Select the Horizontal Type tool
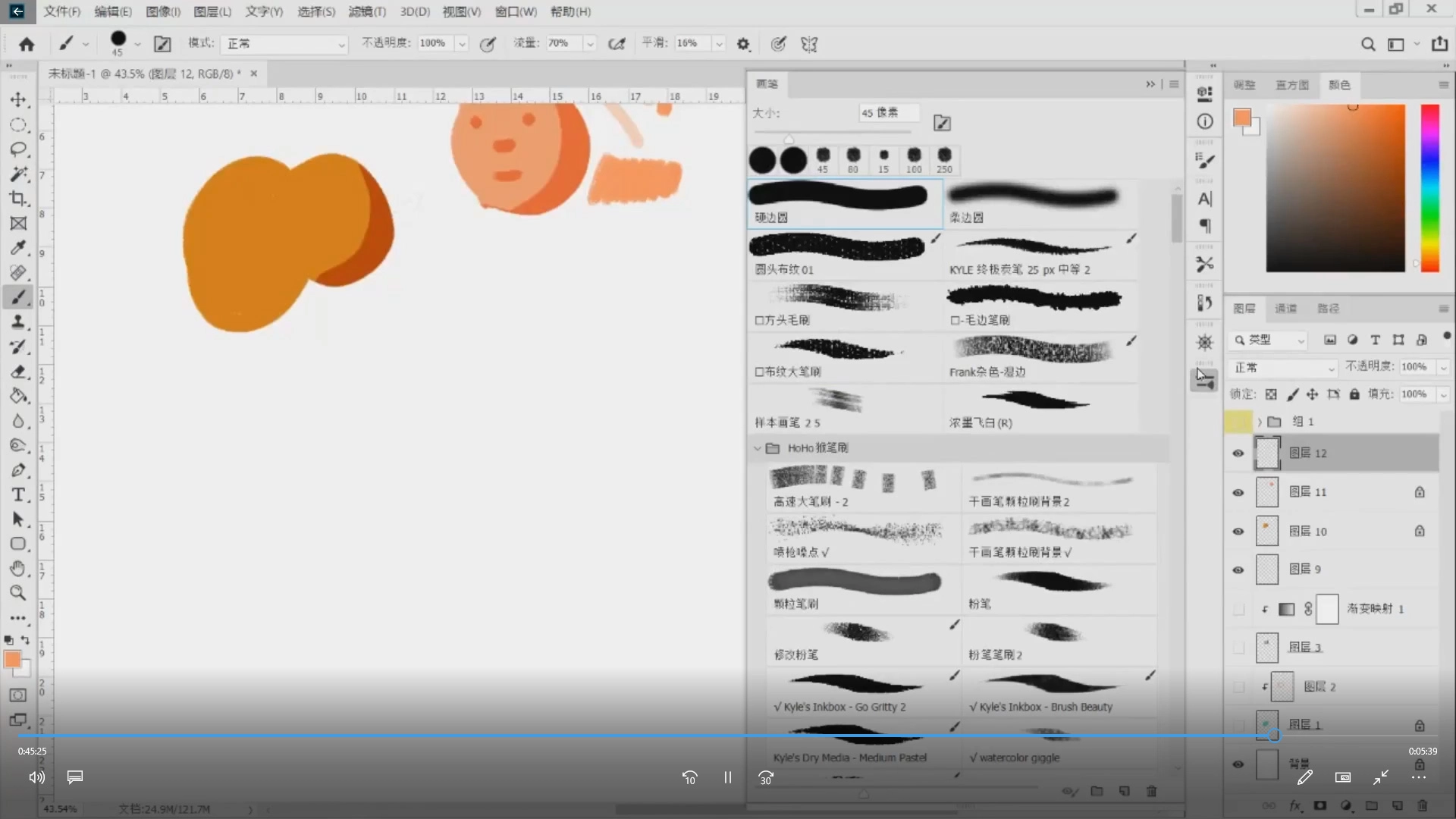Screen dimensions: 1456x819 pos(18,495)
